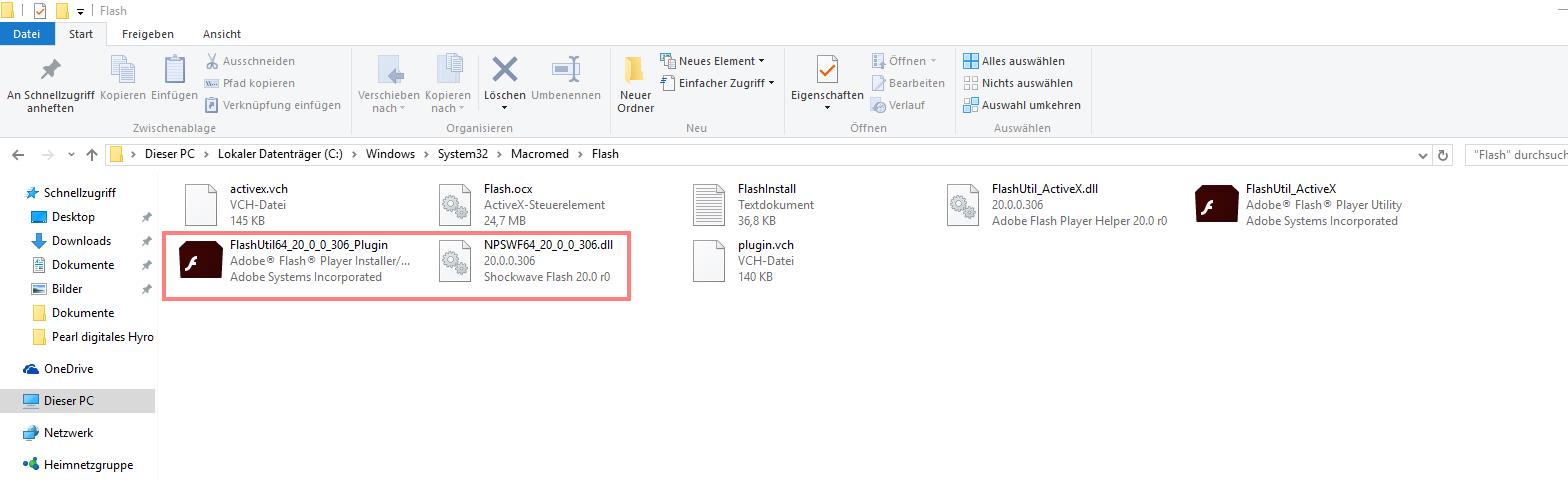Click Pfad kopieren command

pyautogui.click(x=250, y=83)
